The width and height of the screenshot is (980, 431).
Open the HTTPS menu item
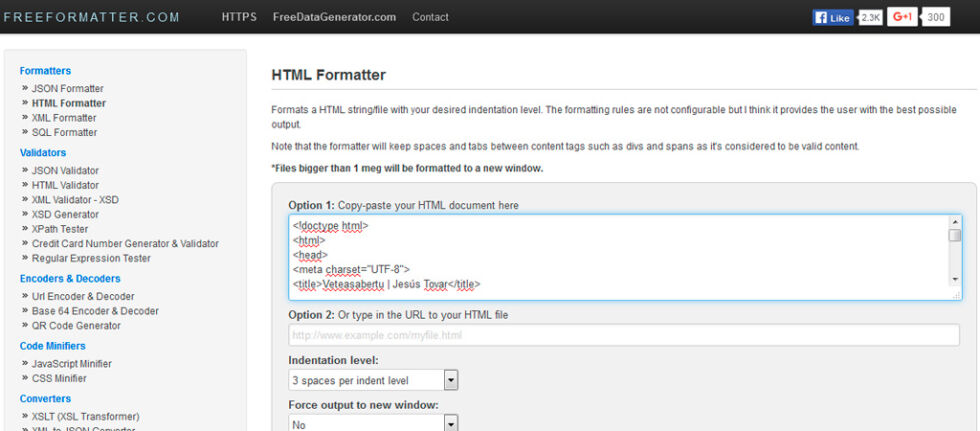[239, 17]
